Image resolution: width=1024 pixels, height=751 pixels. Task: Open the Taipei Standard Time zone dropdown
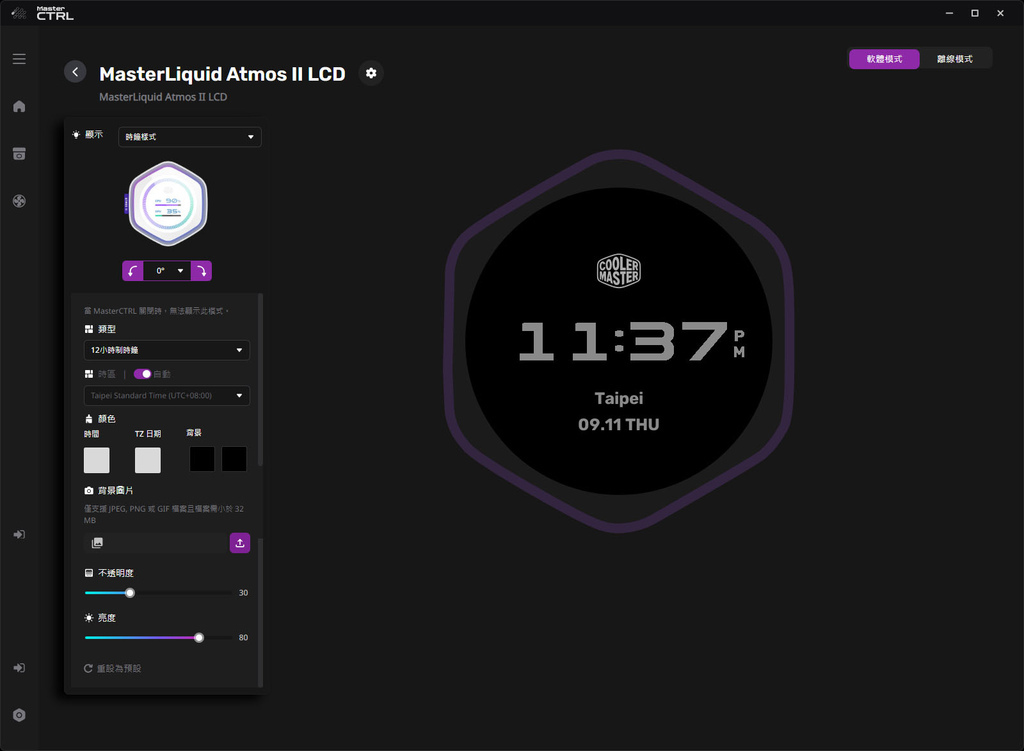(167, 396)
